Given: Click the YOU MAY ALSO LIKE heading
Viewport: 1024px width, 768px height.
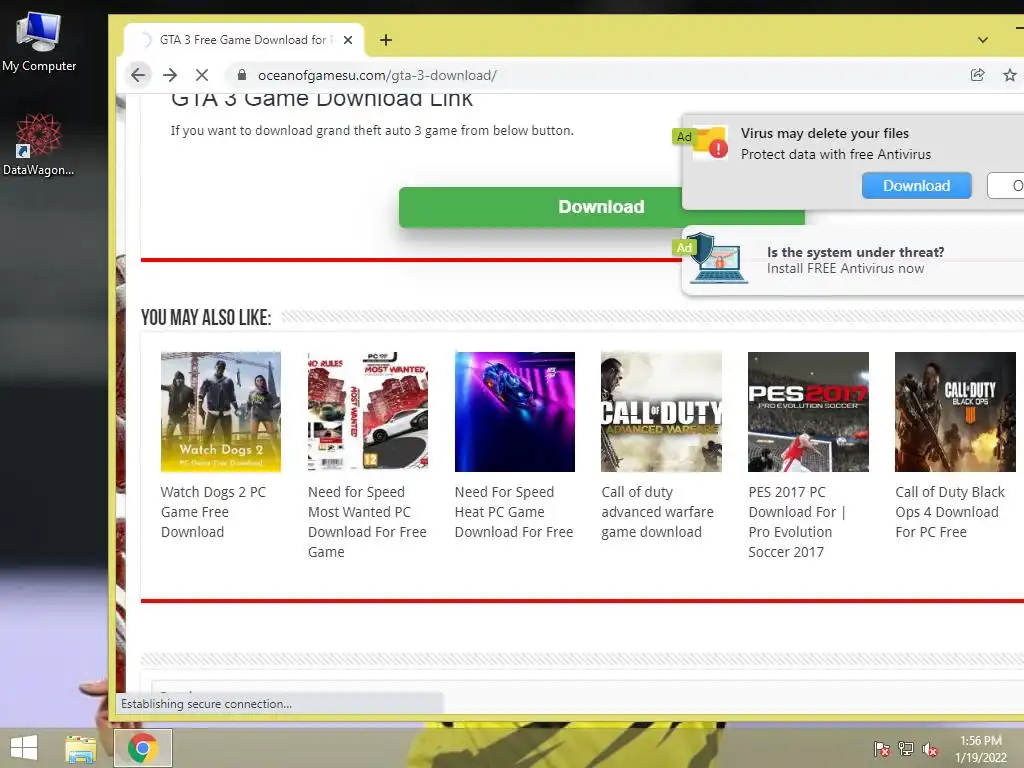Looking at the screenshot, I should pos(206,317).
